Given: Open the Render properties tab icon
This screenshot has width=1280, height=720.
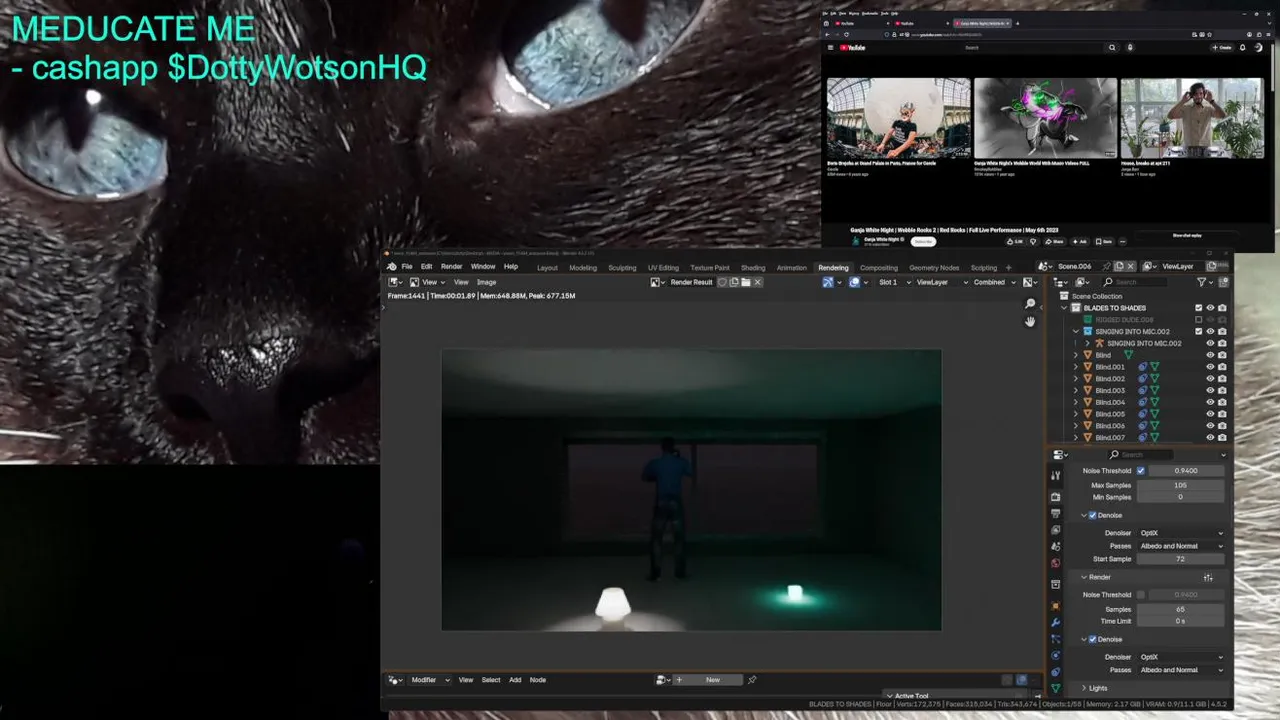Looking at the screenshot, I should 1055,497.
